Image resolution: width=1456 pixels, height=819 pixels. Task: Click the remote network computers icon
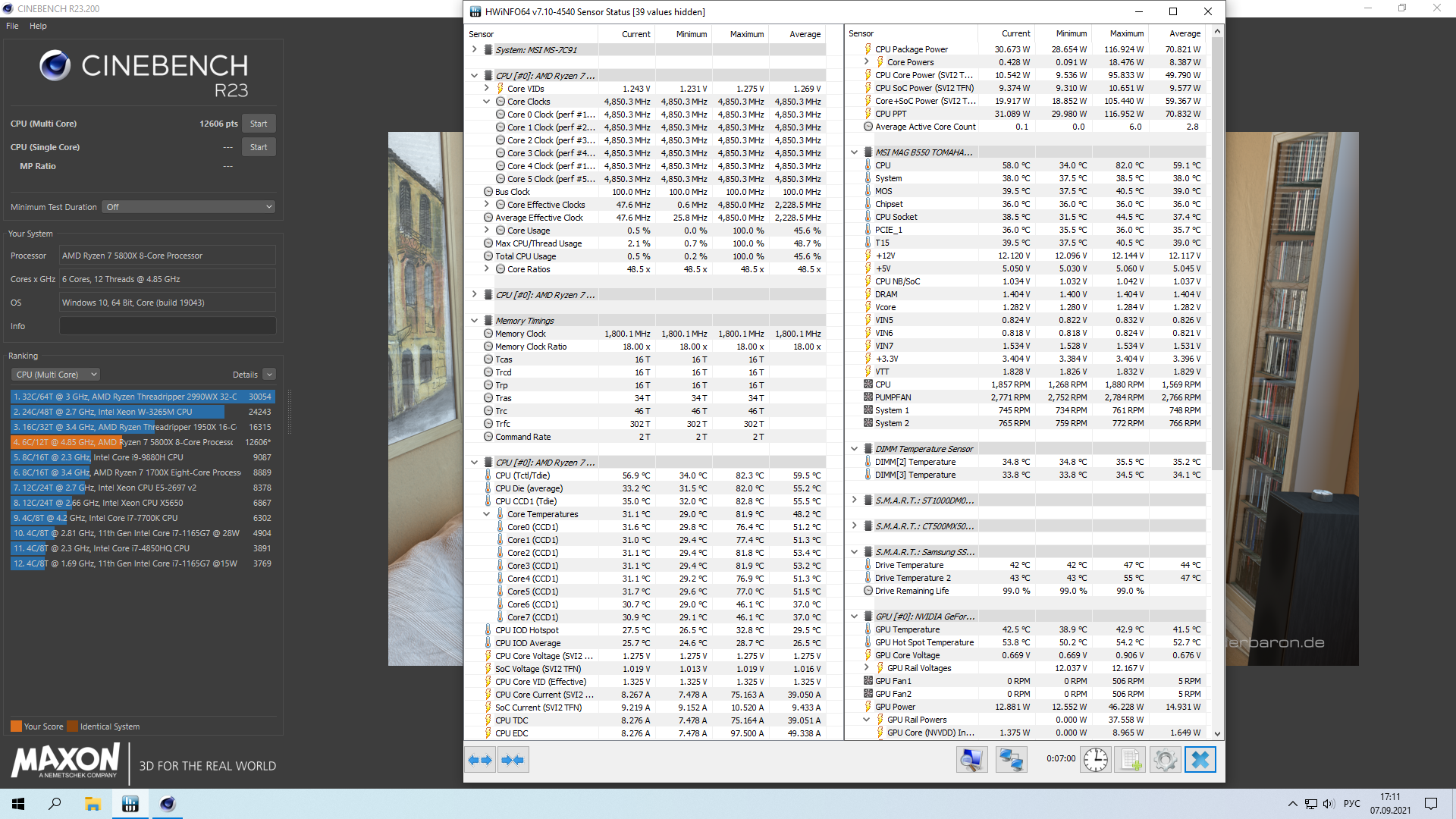click(1011, 760)
